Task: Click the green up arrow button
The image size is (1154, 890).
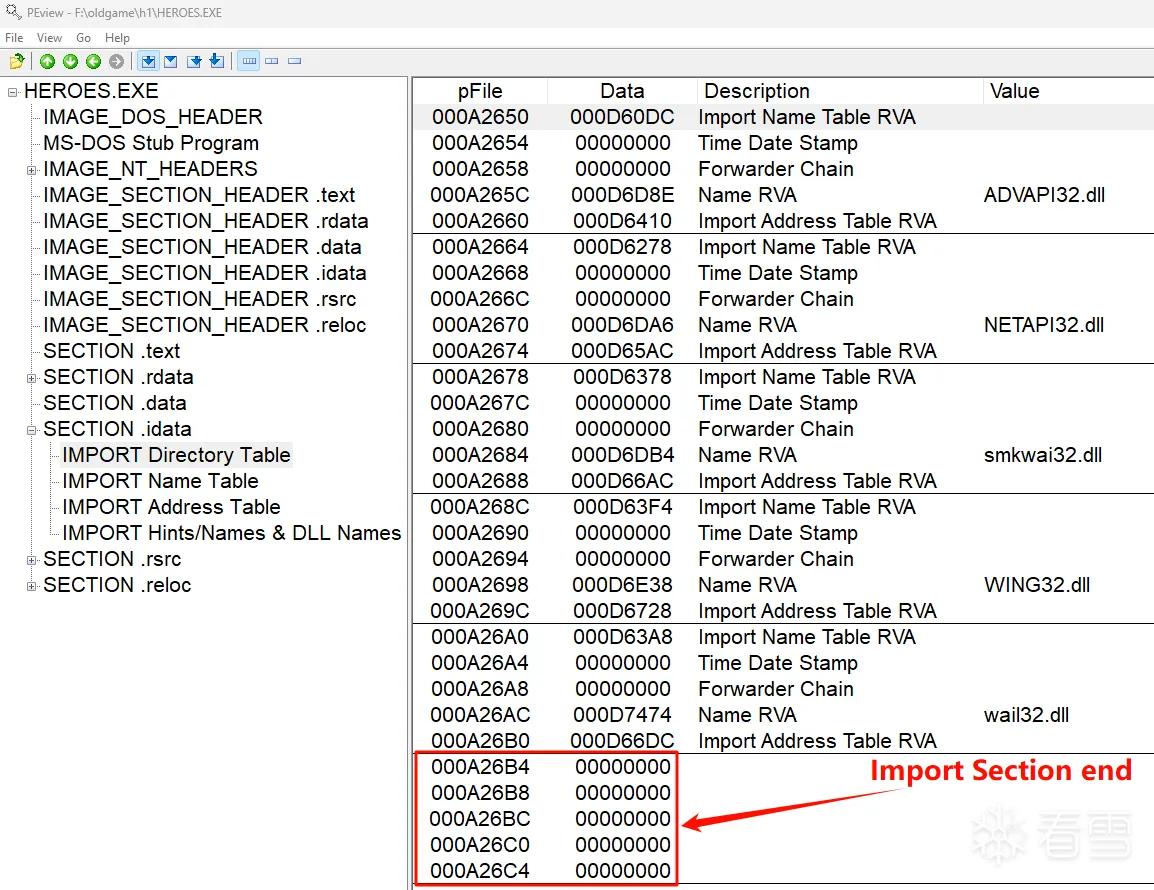Action: tap(48, 61)
